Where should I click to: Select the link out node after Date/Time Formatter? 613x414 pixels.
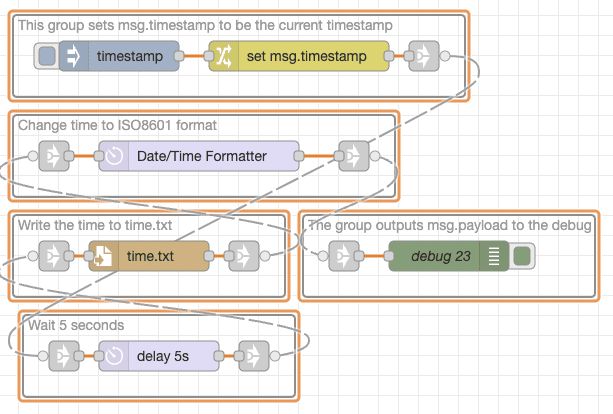(353, 156)
